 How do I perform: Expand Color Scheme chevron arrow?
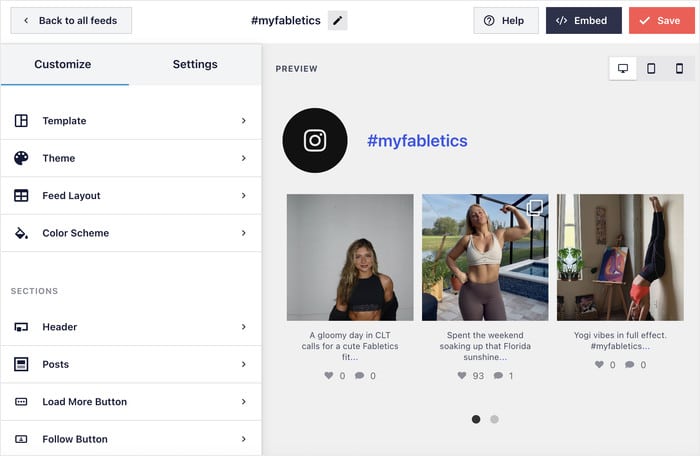[244, 233]
